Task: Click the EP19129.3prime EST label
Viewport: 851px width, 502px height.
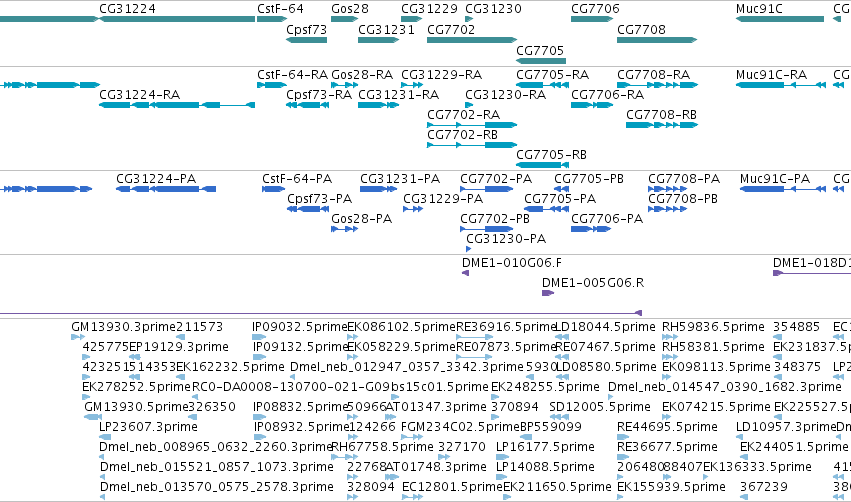Action: coord(179,347)
